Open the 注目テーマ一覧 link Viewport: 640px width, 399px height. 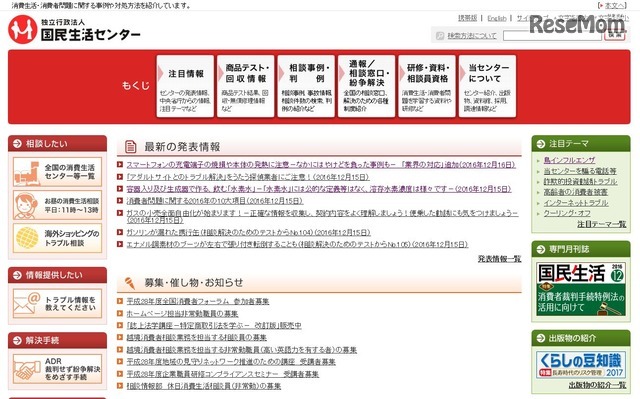click(602, 224)
